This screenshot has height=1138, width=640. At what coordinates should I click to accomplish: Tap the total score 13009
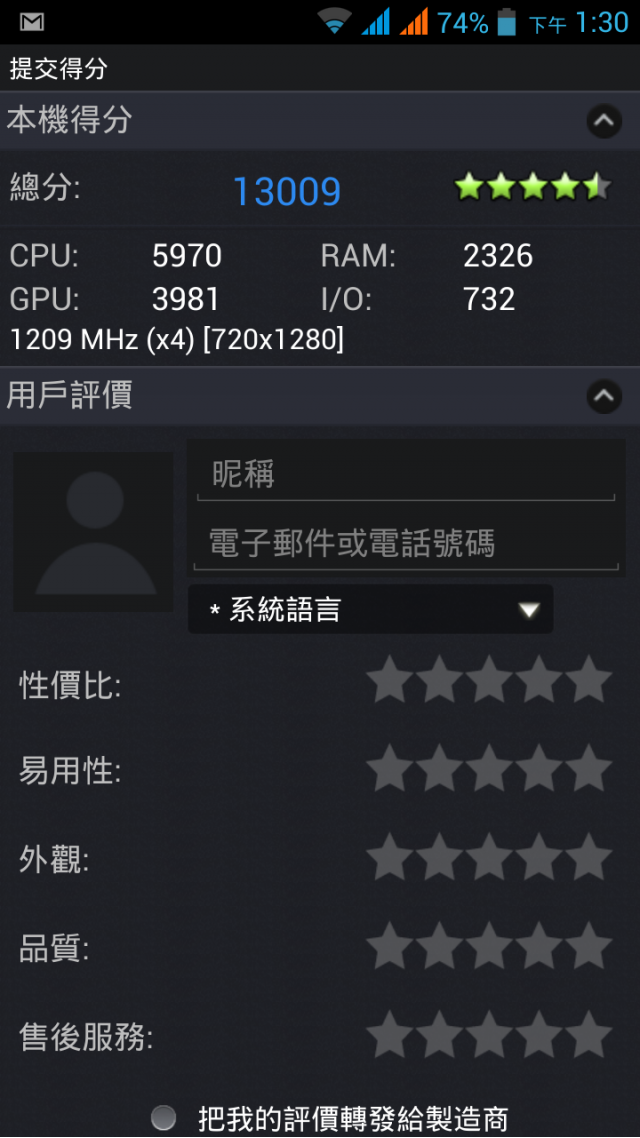point(287,192)
